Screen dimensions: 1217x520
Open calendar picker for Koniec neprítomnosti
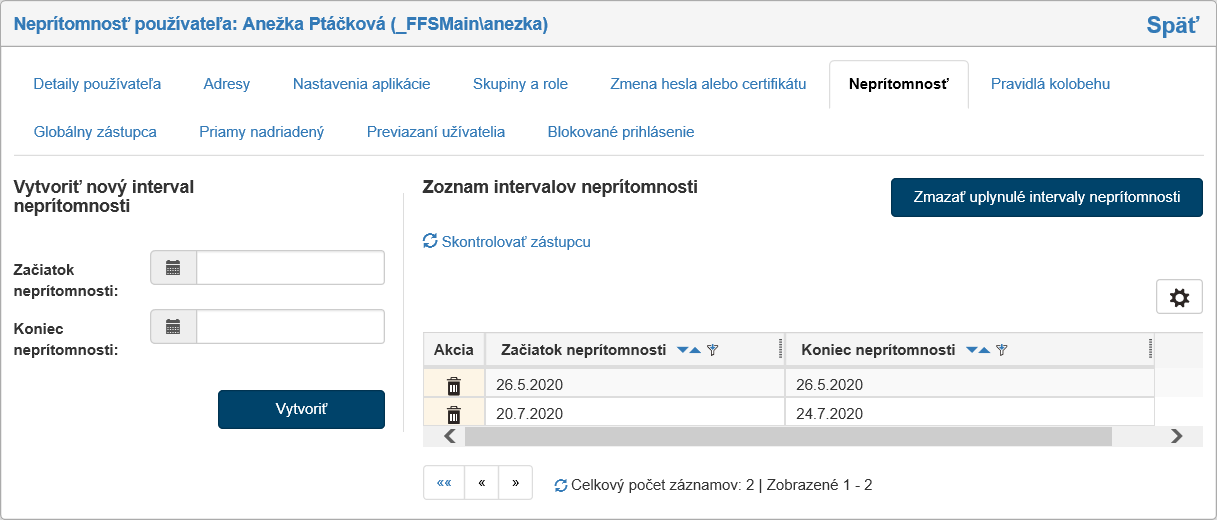coord(173,326)
